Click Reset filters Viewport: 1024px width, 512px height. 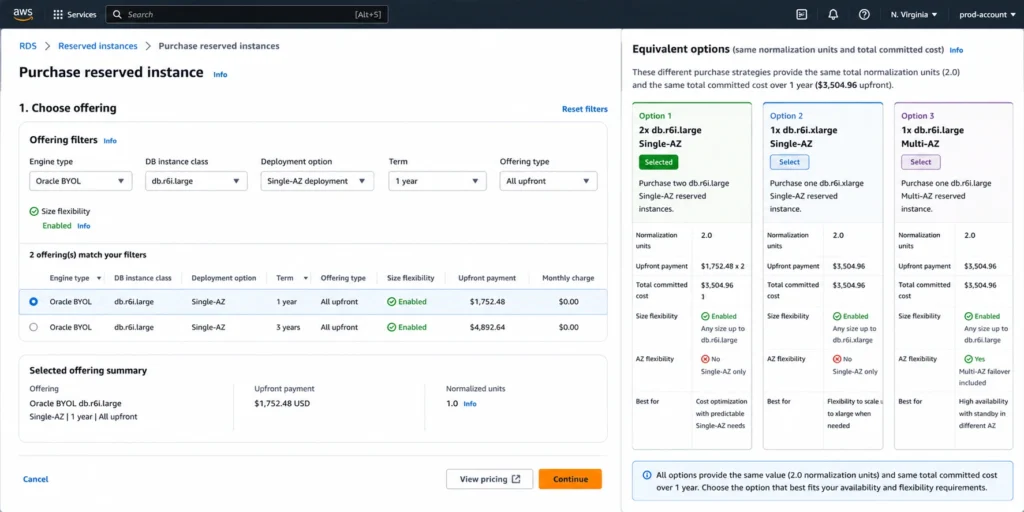(584, 109)
